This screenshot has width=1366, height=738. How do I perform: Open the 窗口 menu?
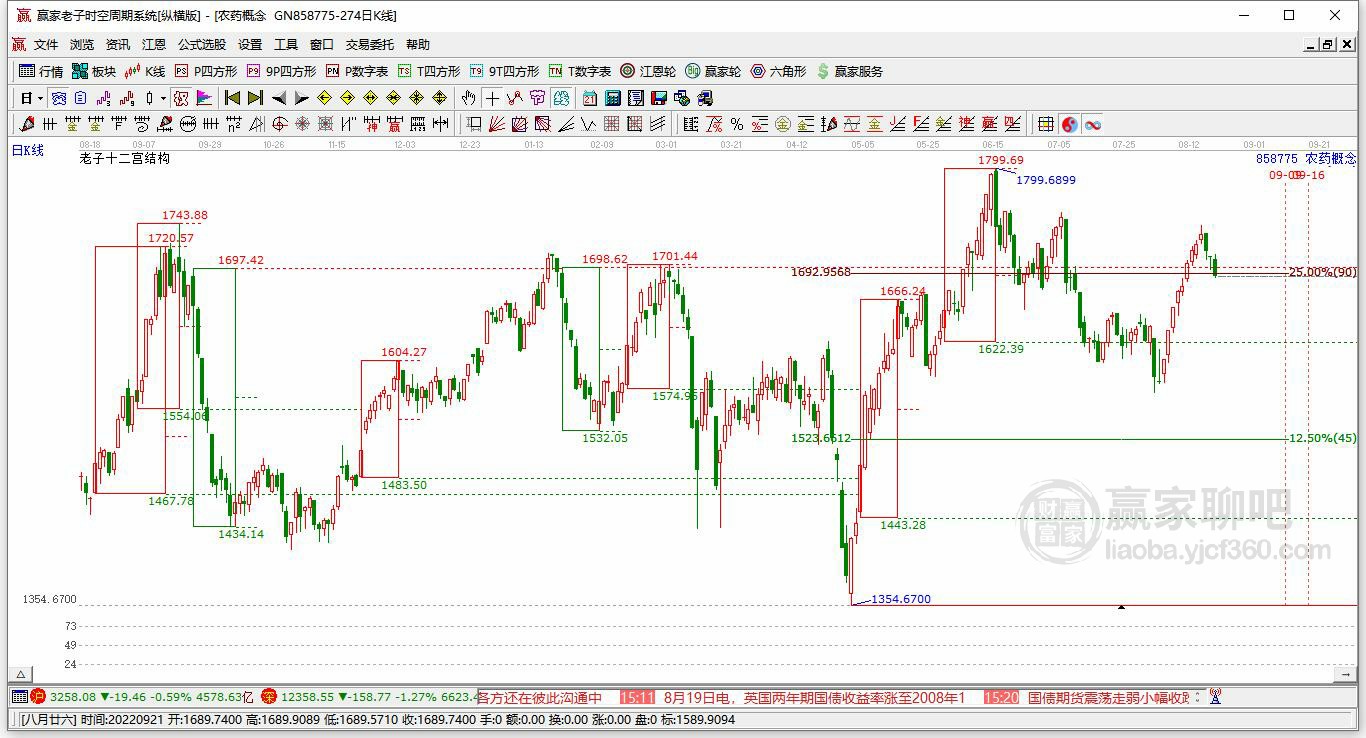322,44
